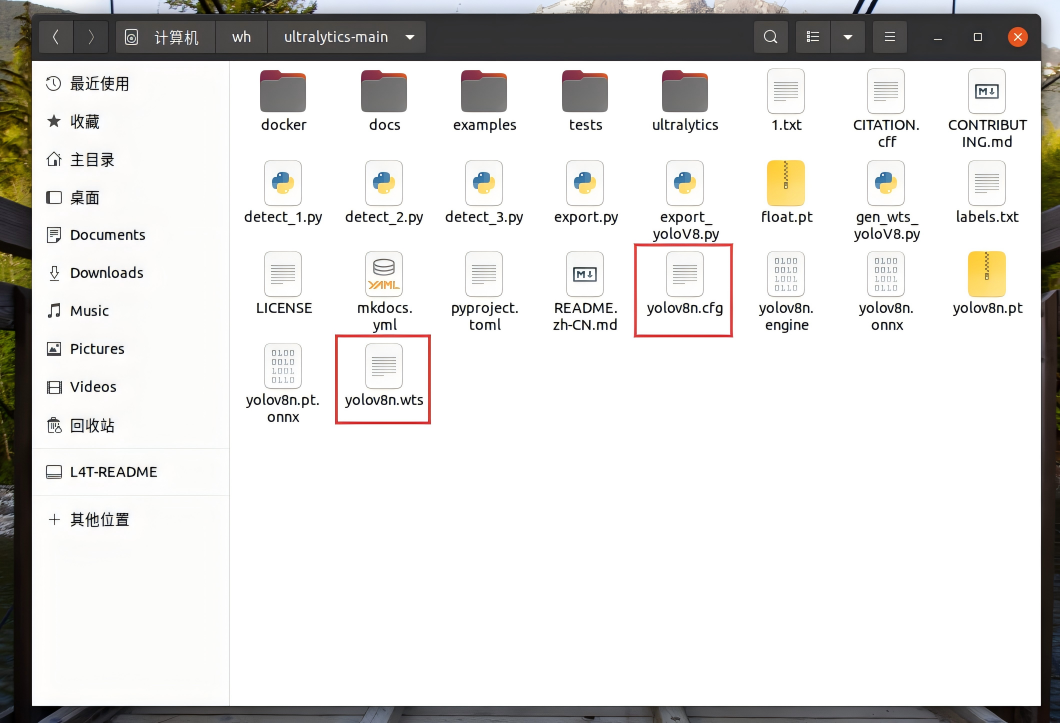Open Videos in the sidebar
The height and width of the screenshot is (723, 1060).
pos(130,387)
